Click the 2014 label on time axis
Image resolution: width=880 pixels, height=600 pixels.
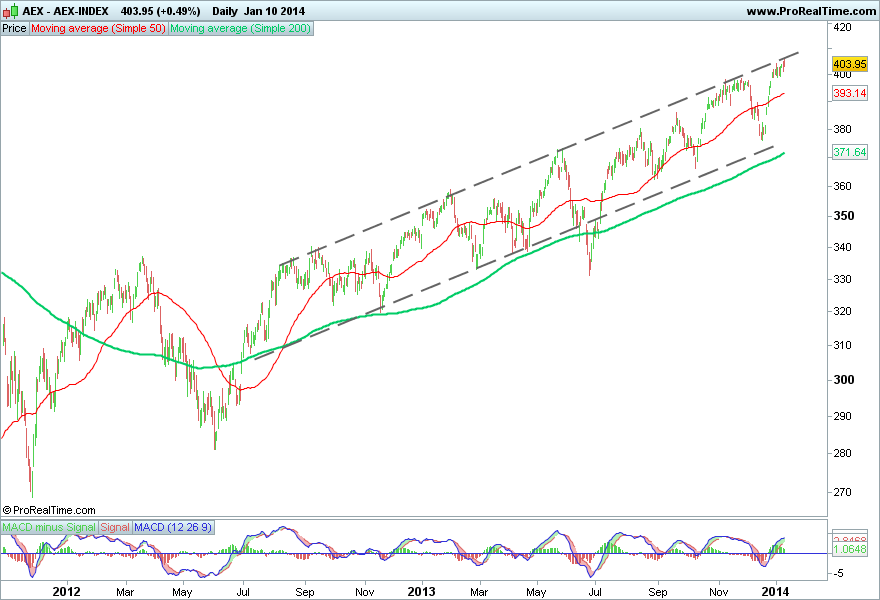777,592
